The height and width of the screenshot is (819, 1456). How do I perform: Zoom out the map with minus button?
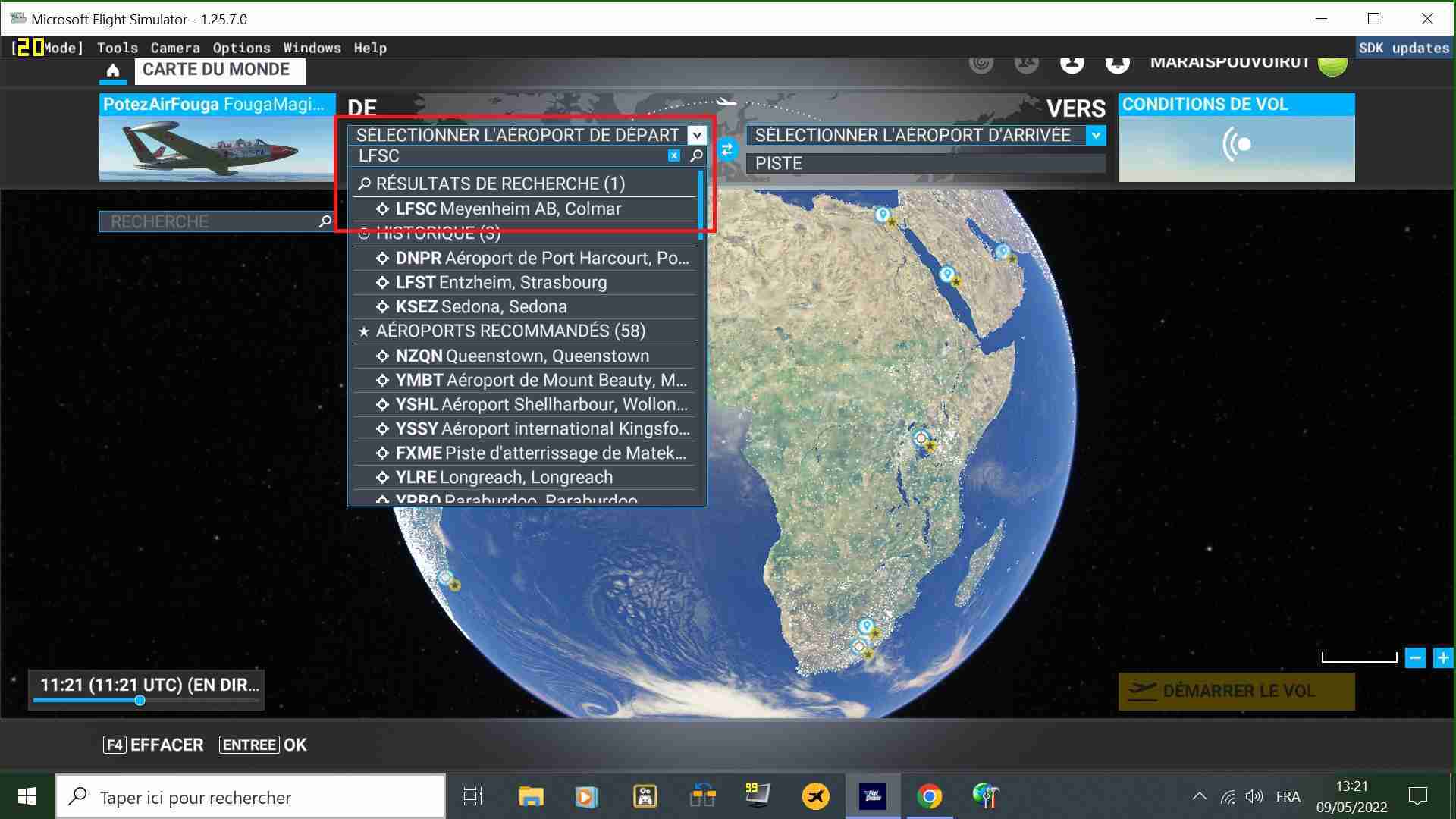pyautogui.click(x=1415, y=657)
